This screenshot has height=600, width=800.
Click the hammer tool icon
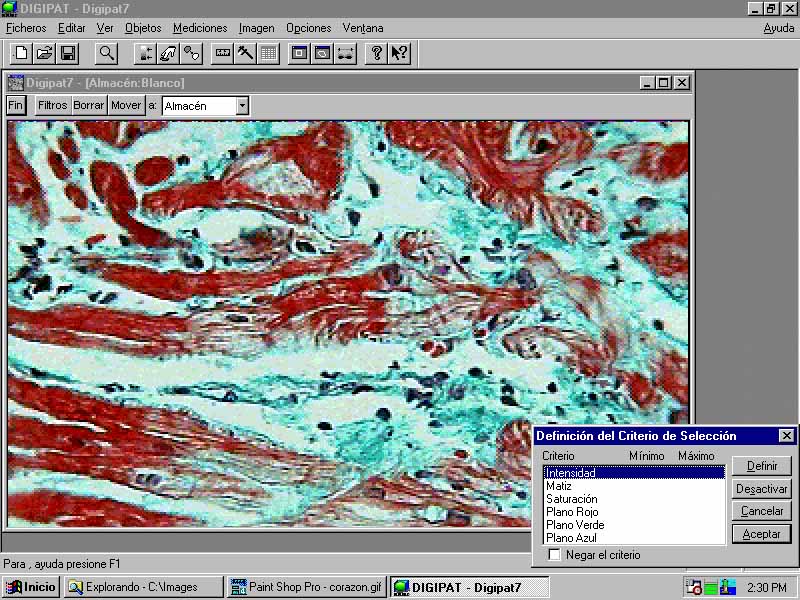click(x=245, y=53)
